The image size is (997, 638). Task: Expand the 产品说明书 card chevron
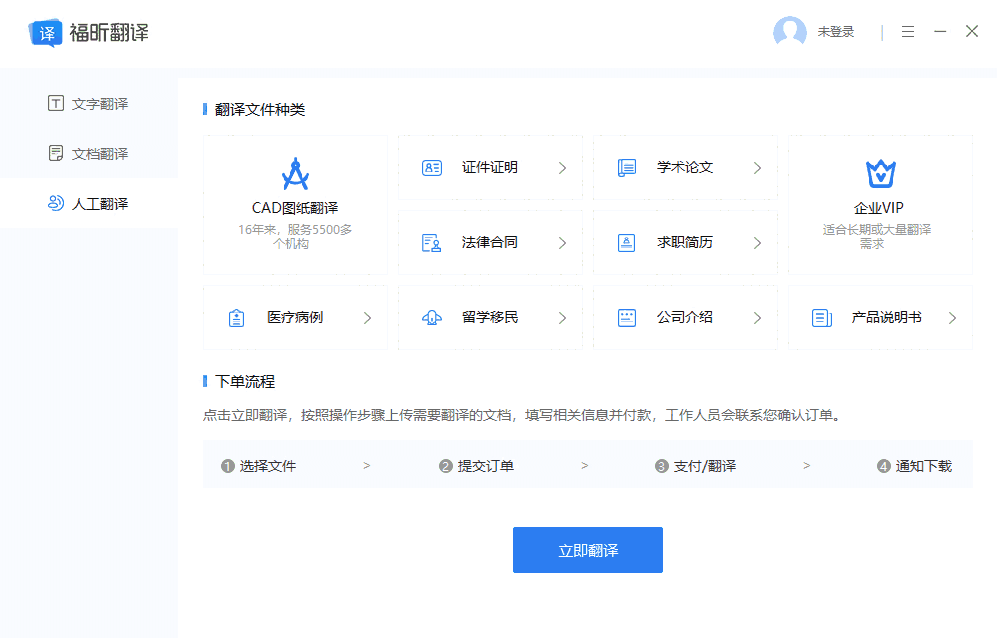pos(953,316)
